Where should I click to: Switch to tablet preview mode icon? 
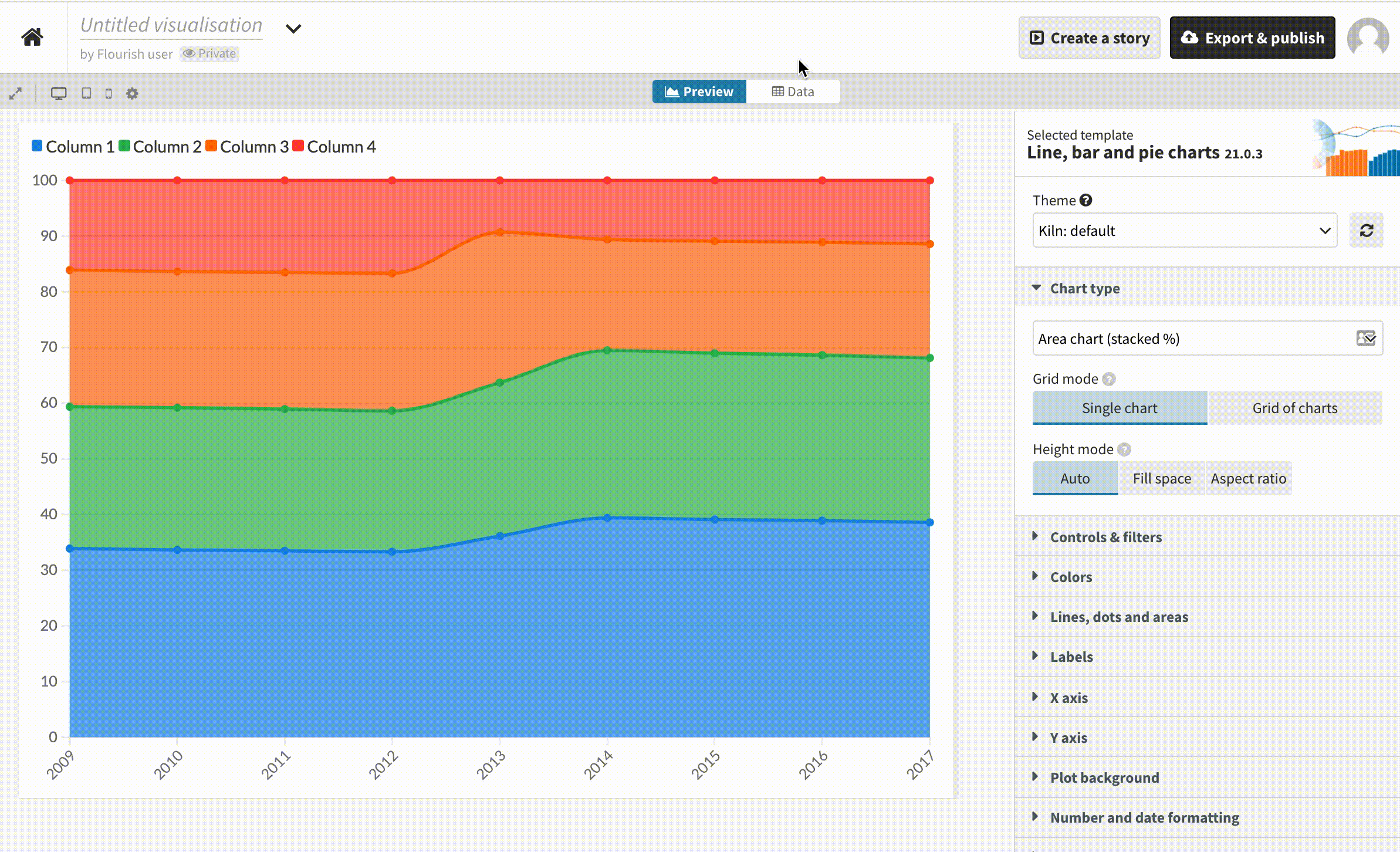(x=86, y=93)
